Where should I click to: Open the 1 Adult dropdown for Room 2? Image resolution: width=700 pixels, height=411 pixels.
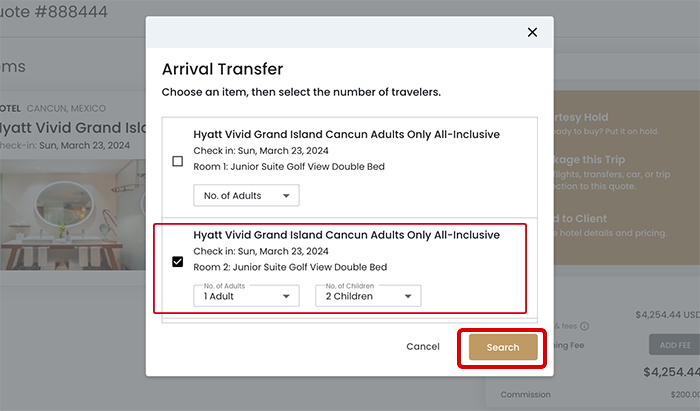[246, 296]
